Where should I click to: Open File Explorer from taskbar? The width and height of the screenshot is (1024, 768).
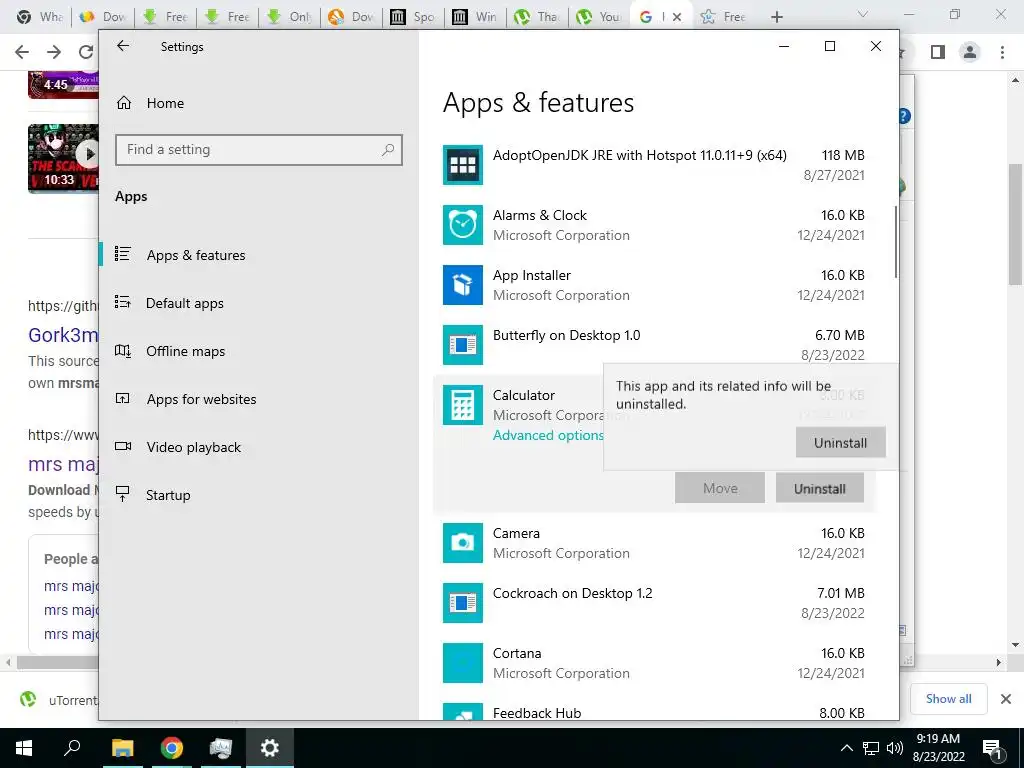pos(122,748)
